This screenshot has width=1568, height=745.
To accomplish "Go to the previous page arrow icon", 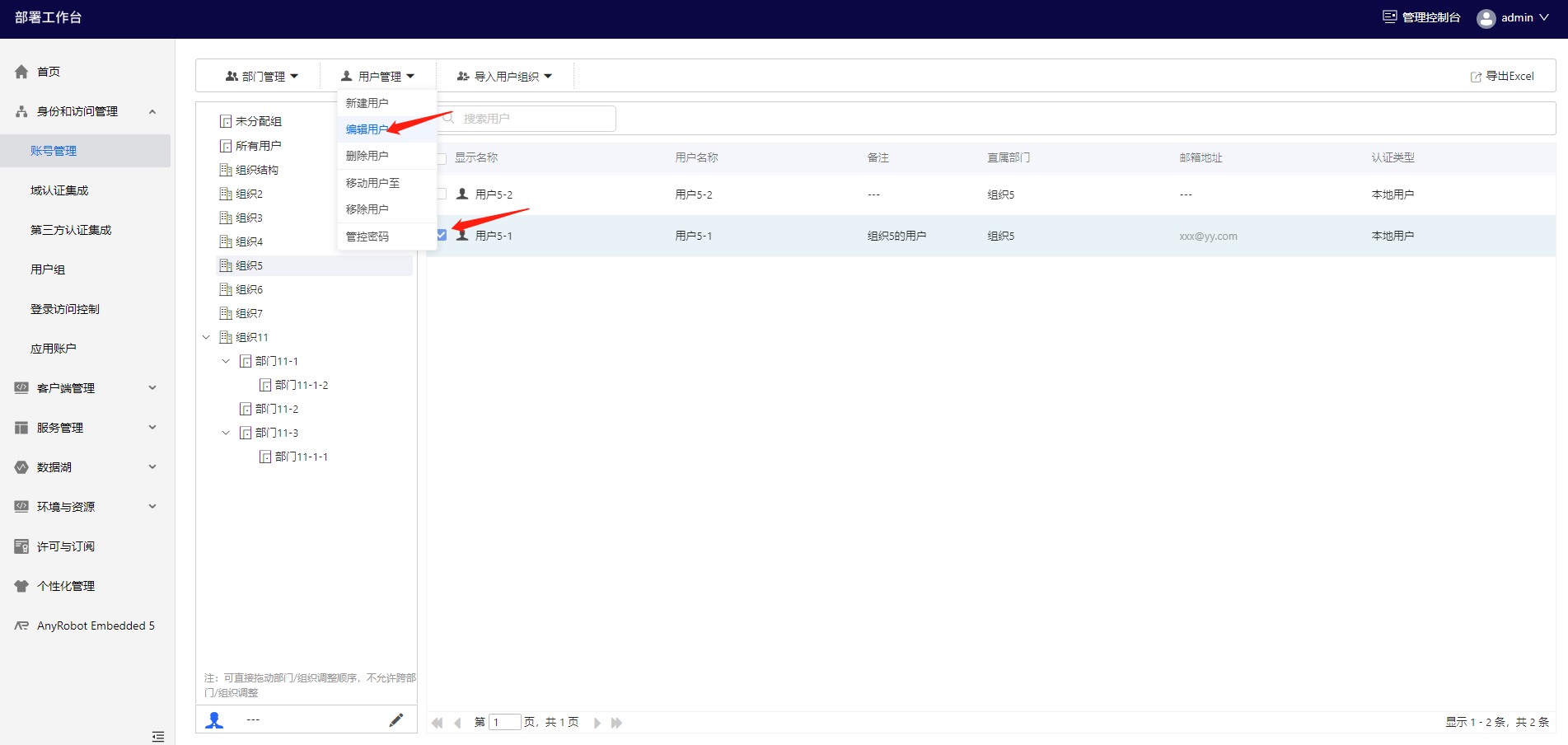I will click(x=457, y=723).
